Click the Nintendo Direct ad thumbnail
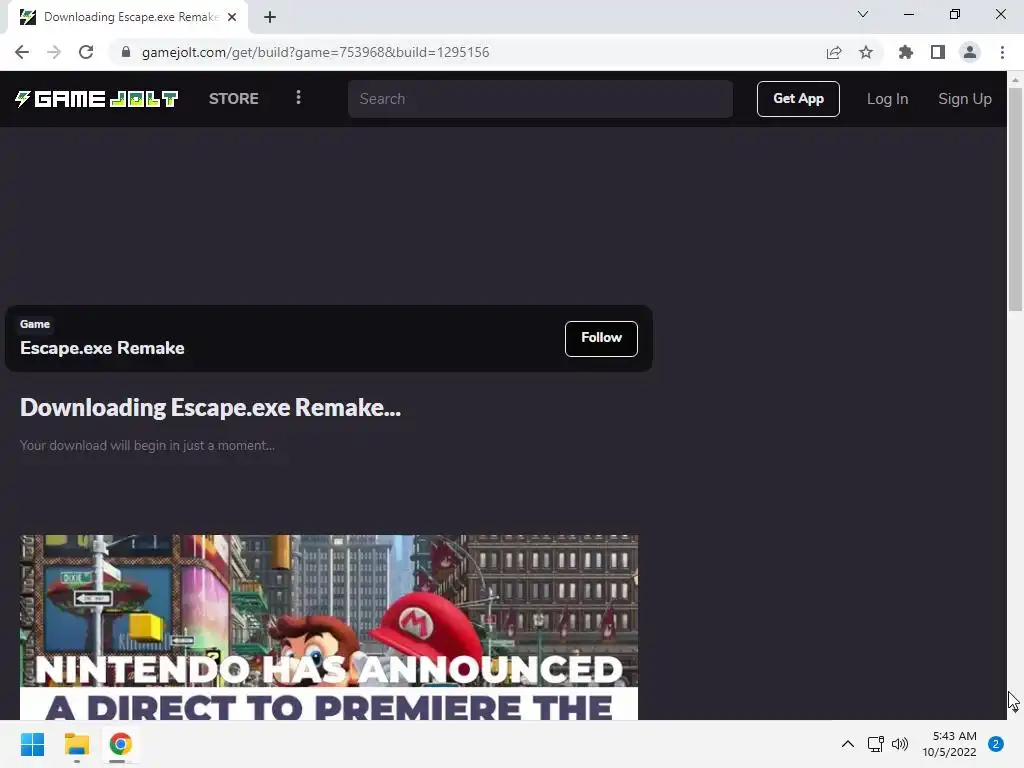The width and height of the screenshot is (1024, 768). (x=328, y=628)
